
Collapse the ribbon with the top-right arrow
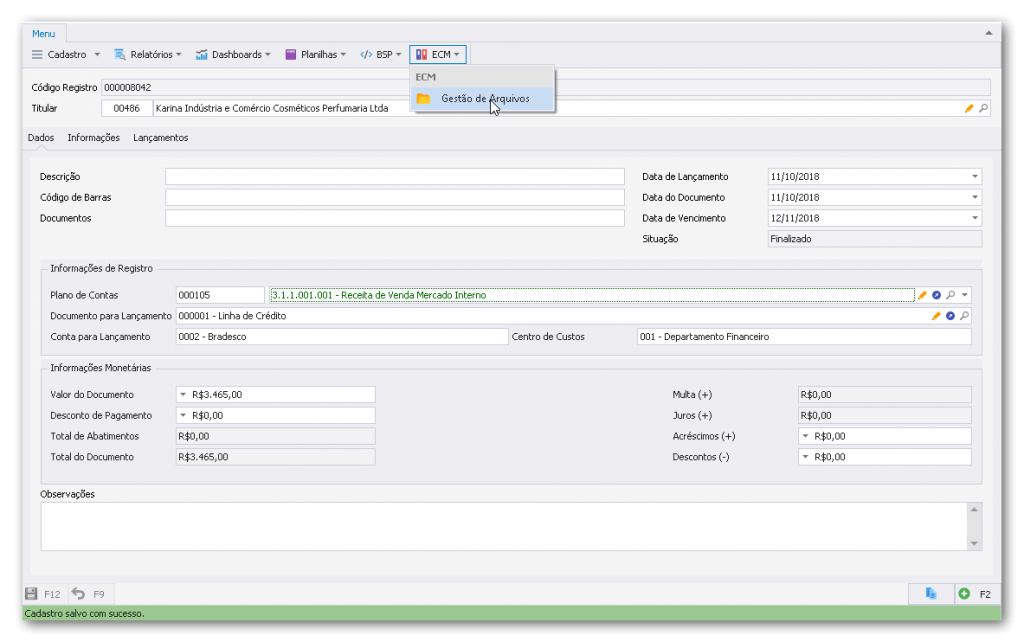click(989, 33)
